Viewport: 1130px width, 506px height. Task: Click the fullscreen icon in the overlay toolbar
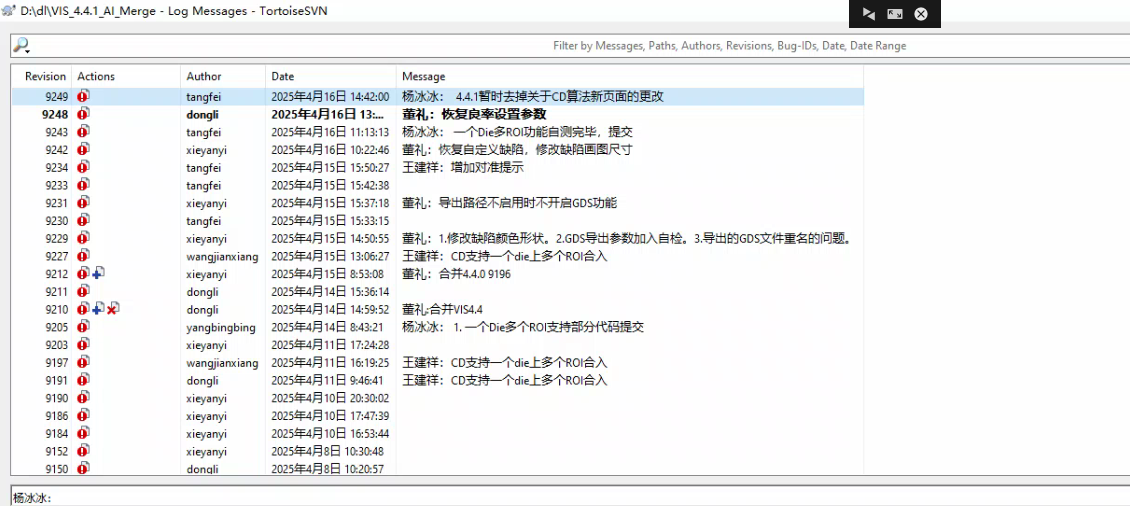pyautogui.click(x=895, y=14)
